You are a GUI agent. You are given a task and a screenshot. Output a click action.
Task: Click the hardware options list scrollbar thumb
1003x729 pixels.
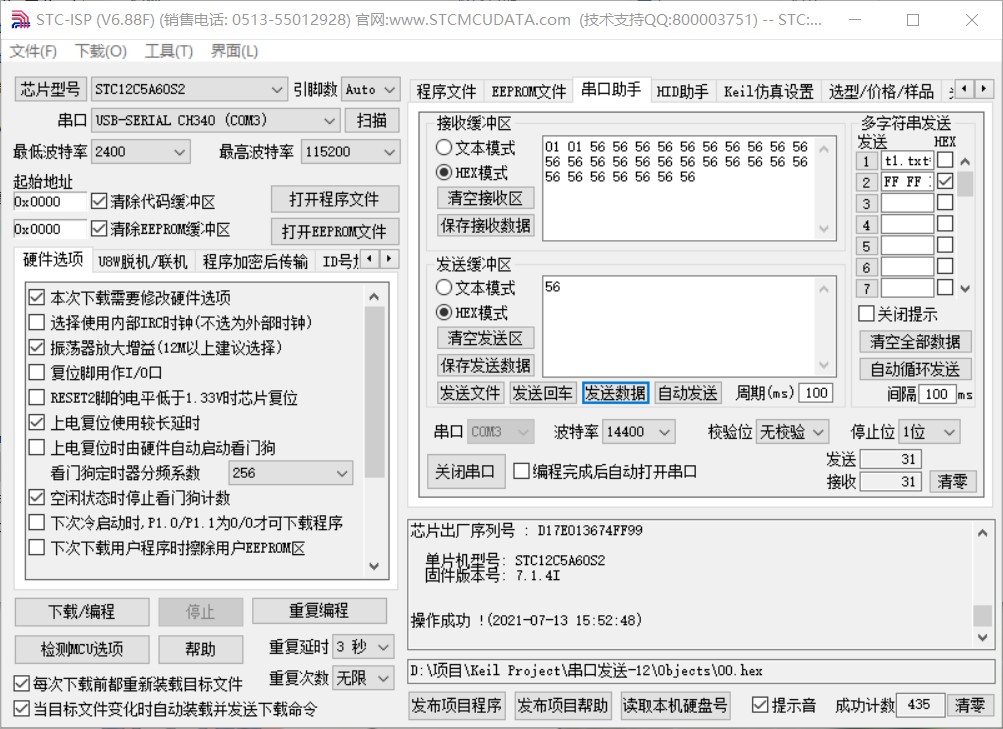pos(374,392)
